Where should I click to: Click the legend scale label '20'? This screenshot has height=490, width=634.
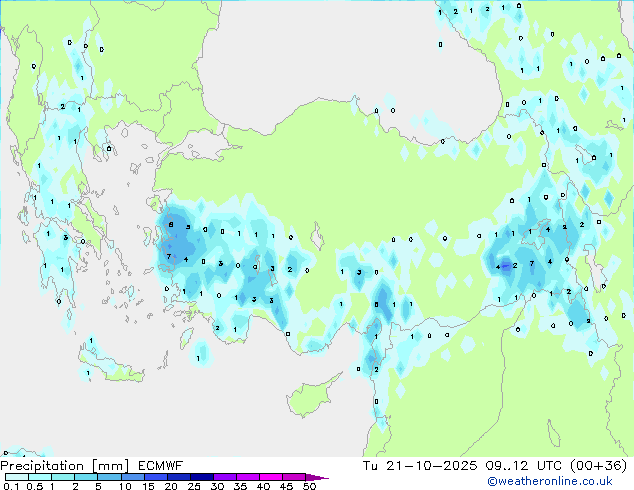coord(171,486)
